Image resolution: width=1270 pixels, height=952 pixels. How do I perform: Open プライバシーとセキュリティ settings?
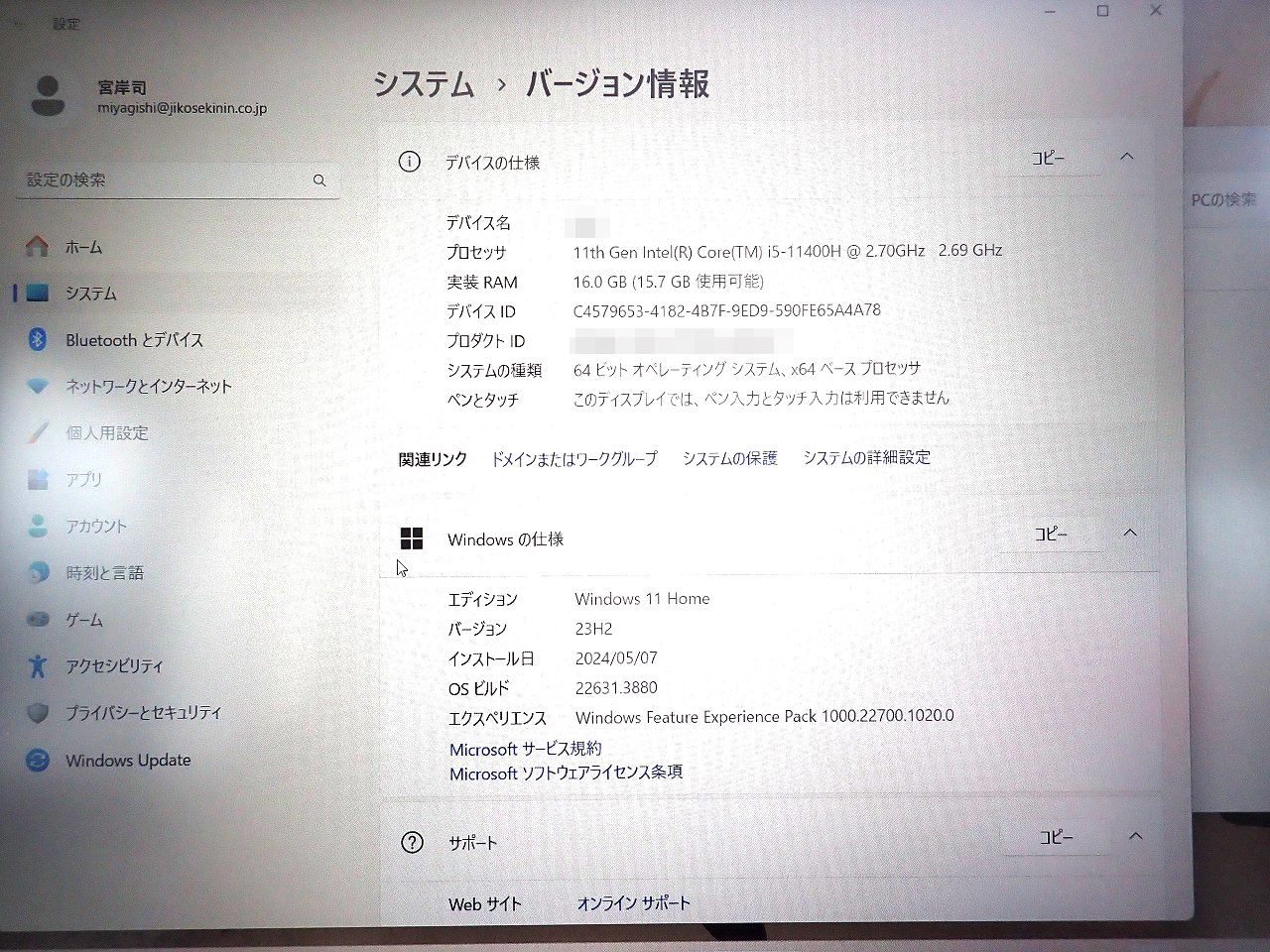[x=144, y=712]
